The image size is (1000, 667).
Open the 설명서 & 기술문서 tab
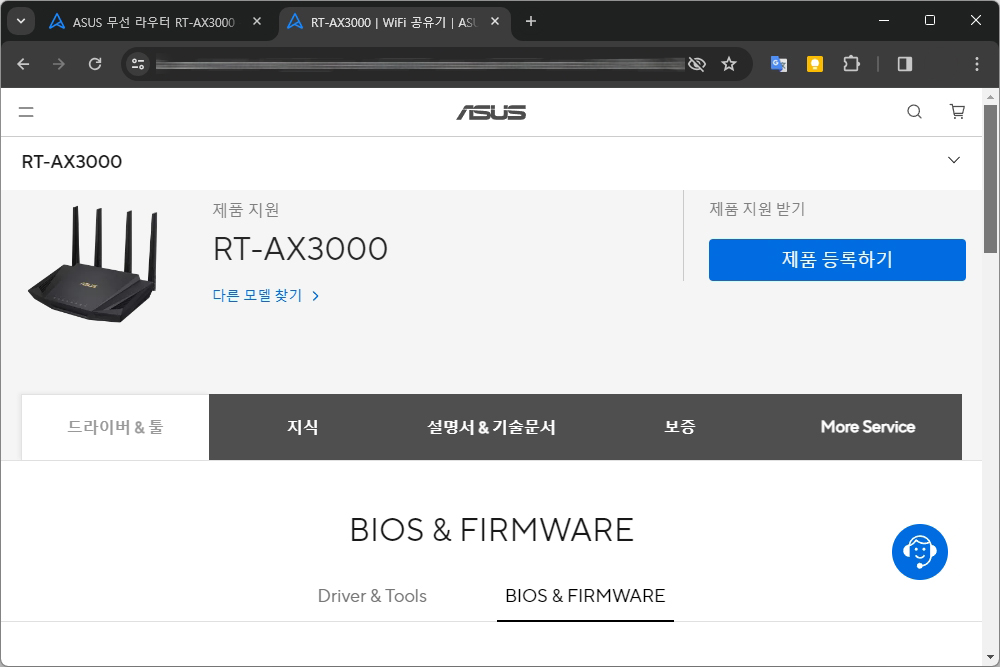coord(491,427)
